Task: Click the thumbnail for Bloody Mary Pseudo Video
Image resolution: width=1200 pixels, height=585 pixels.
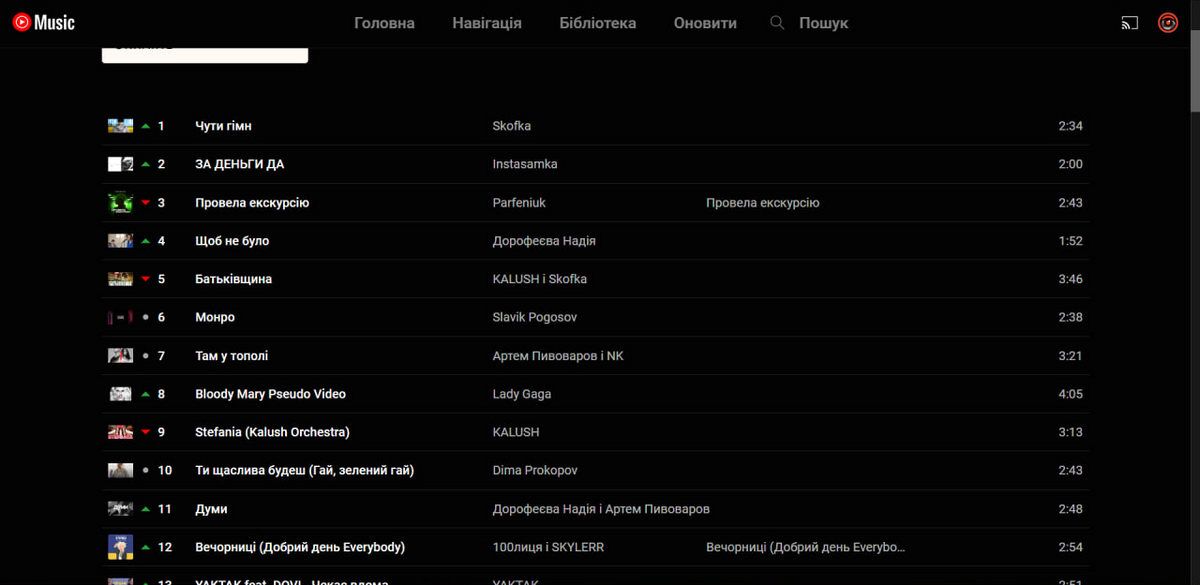Action: [120, 394]
